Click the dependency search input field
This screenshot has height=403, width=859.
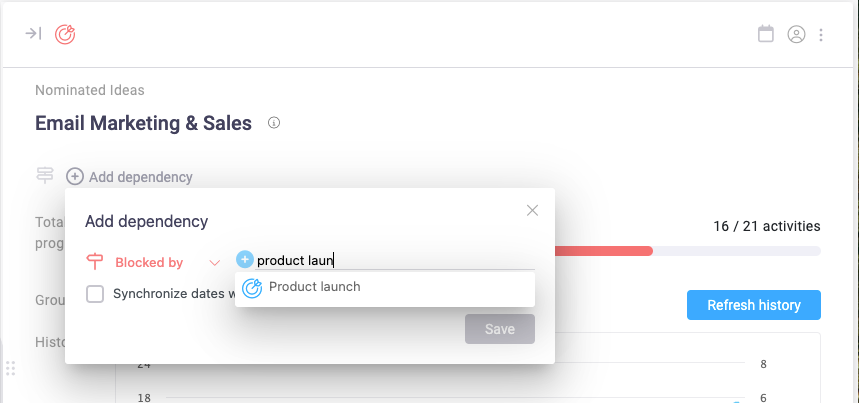coord(390,261)
